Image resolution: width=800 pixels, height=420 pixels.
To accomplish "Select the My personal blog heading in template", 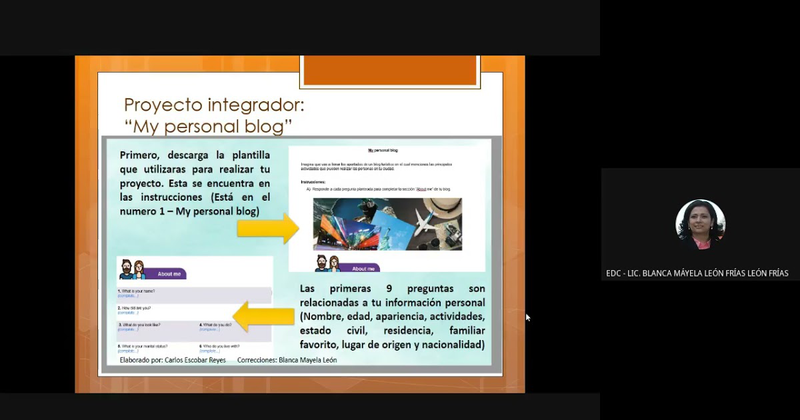I will point(383,151).
